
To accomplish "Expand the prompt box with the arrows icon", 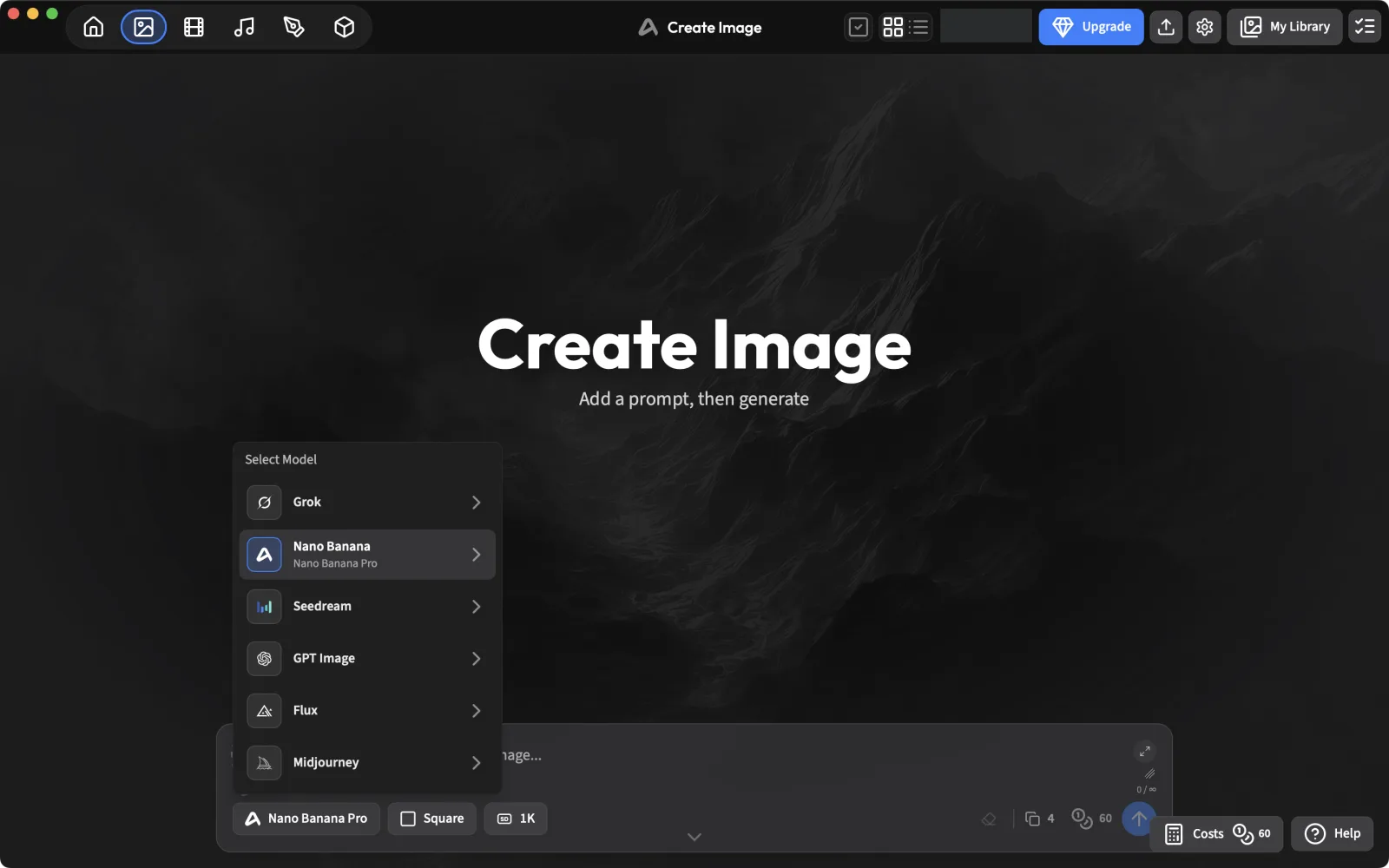I will (x=1144, y=751).
